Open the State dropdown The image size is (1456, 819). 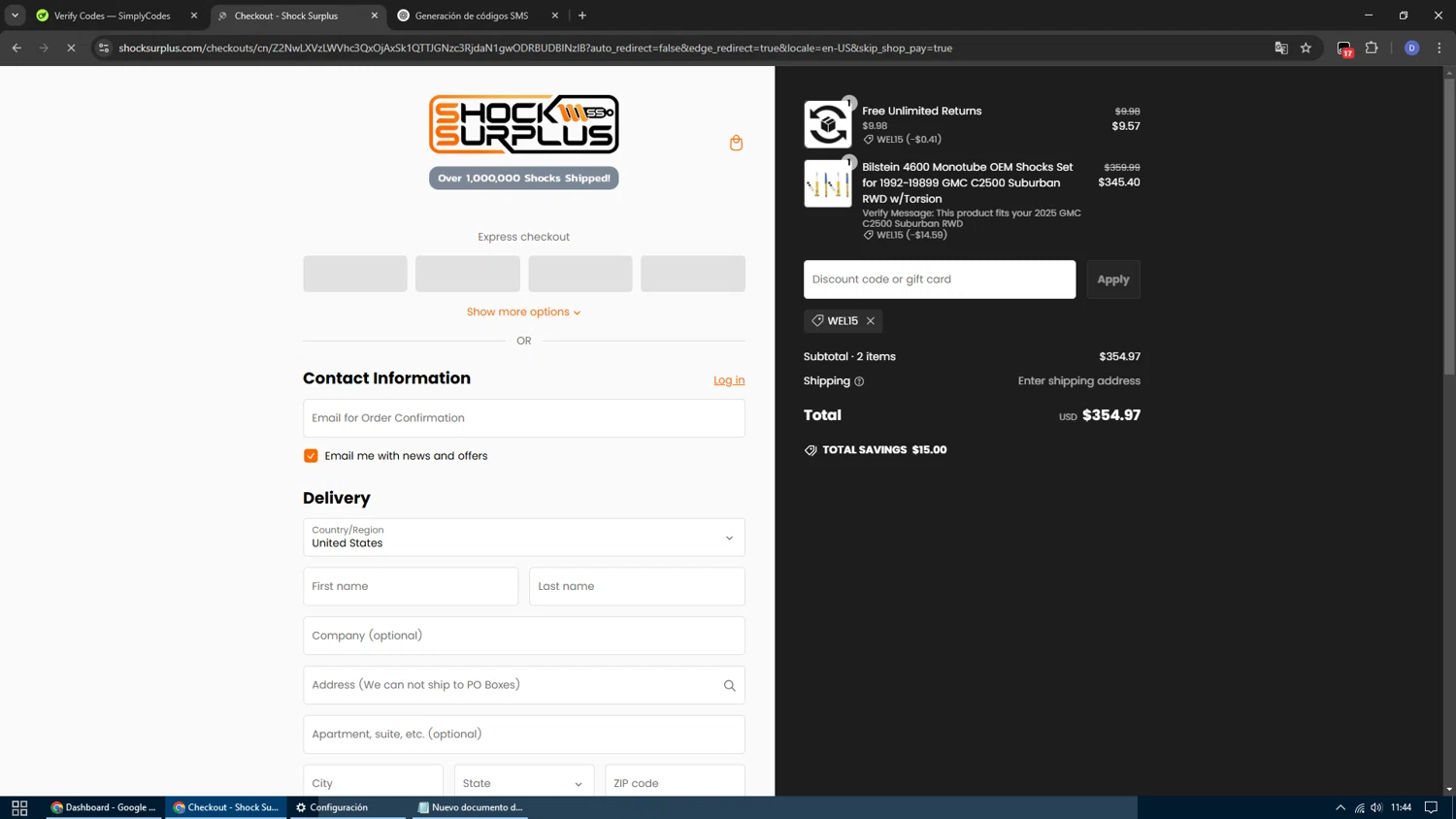click(524, 782)
